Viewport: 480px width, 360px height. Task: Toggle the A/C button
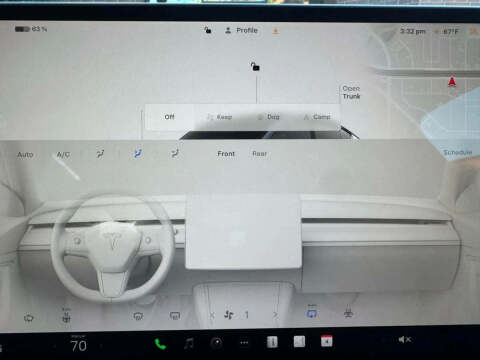63,155
